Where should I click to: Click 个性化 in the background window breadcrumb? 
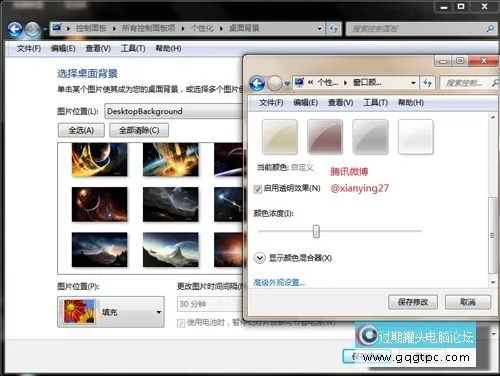click(x=202, y=28)
